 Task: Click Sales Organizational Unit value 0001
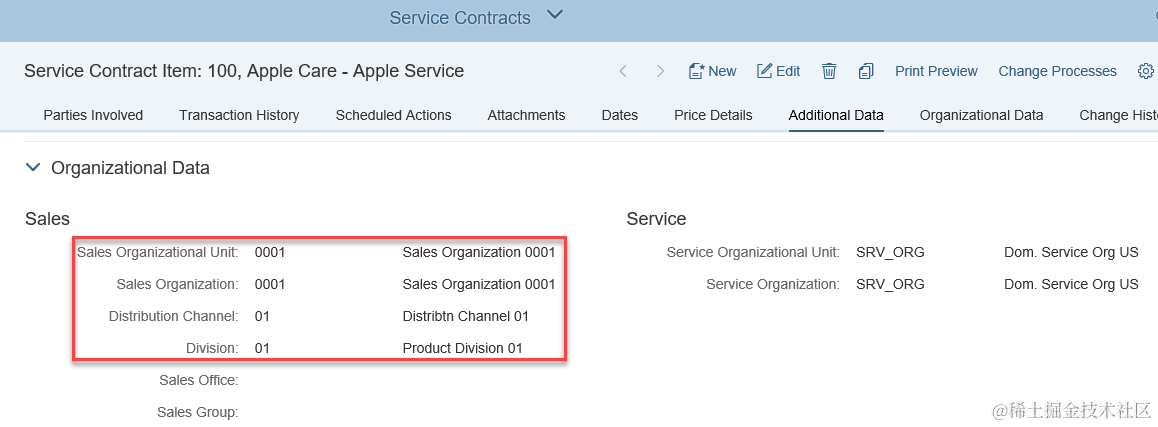pos(270,253)
